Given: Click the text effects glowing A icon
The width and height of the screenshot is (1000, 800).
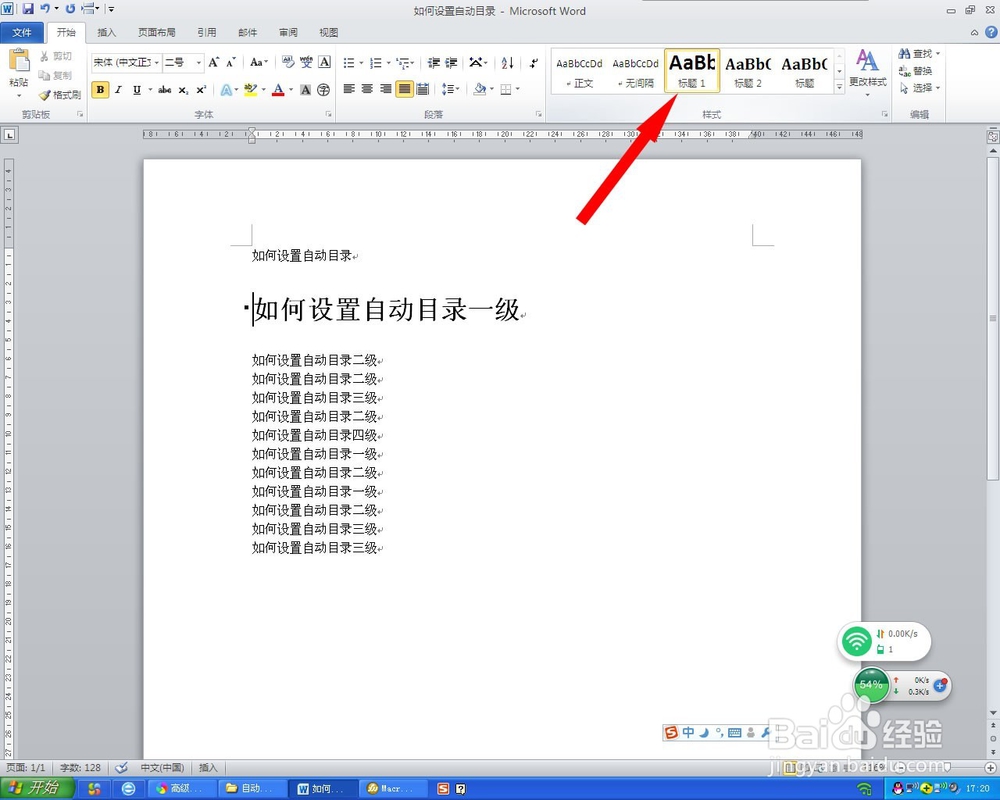Looking at the screenshot, I should 226,90.
